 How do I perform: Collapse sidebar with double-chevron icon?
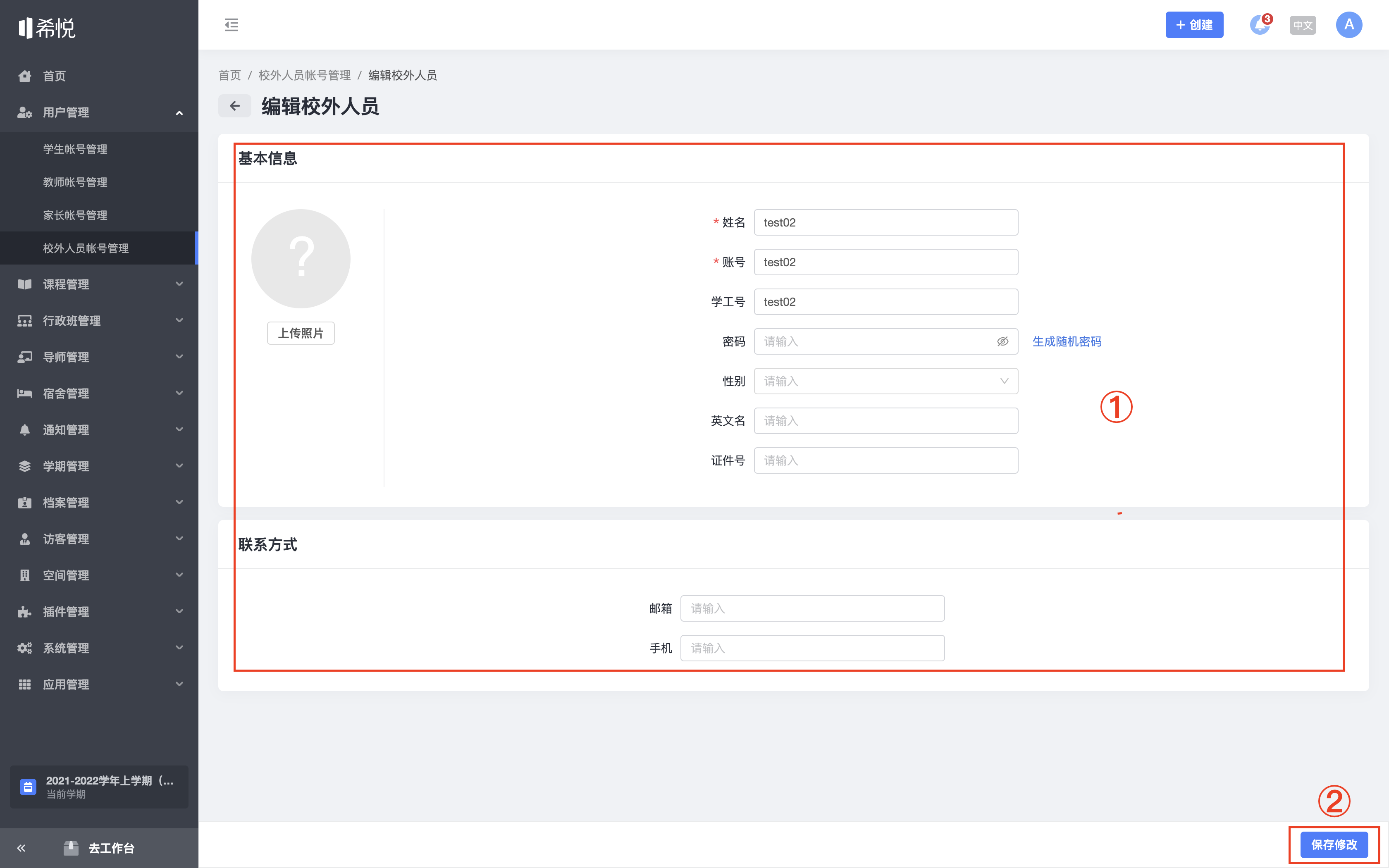click(x=21, y=848)
